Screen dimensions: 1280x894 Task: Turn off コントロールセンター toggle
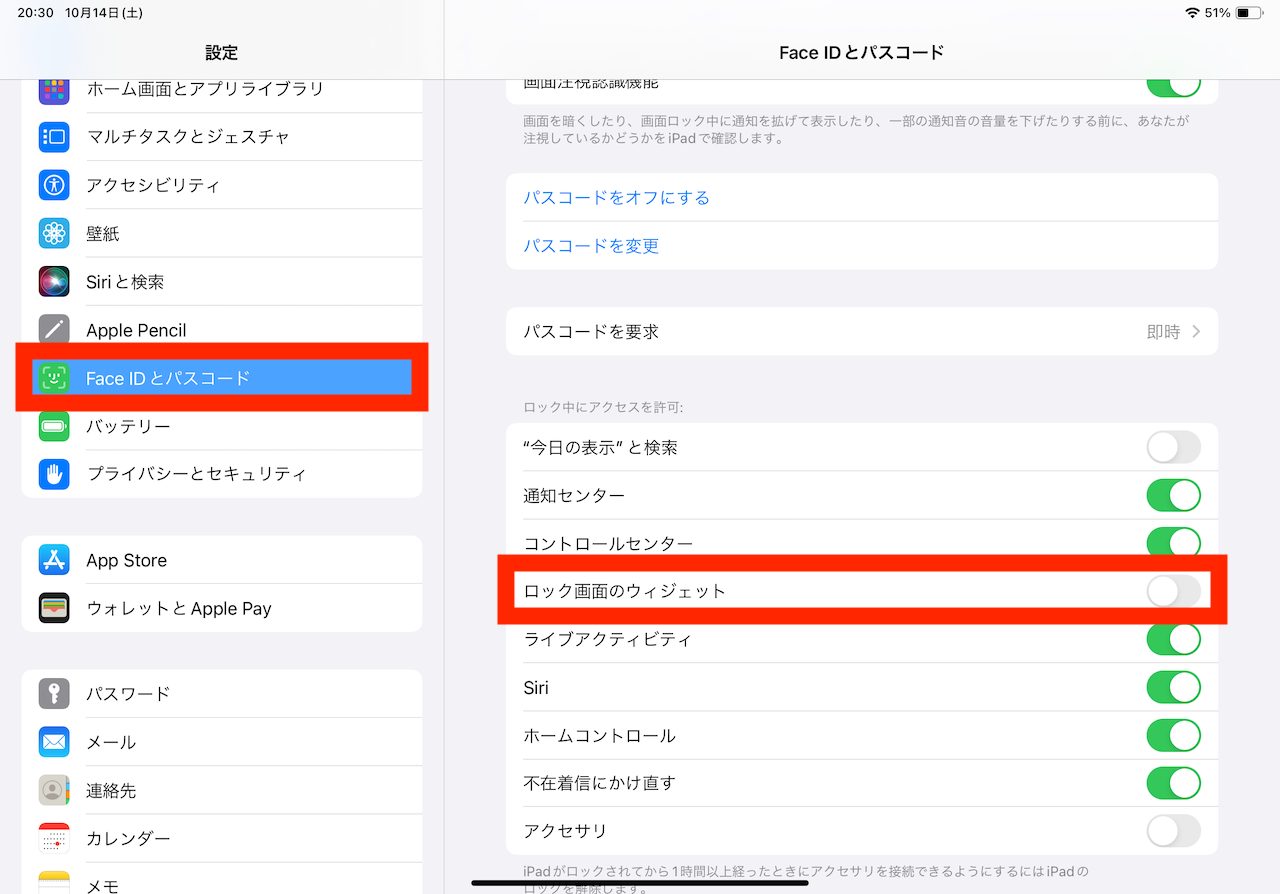(1173, 542)
